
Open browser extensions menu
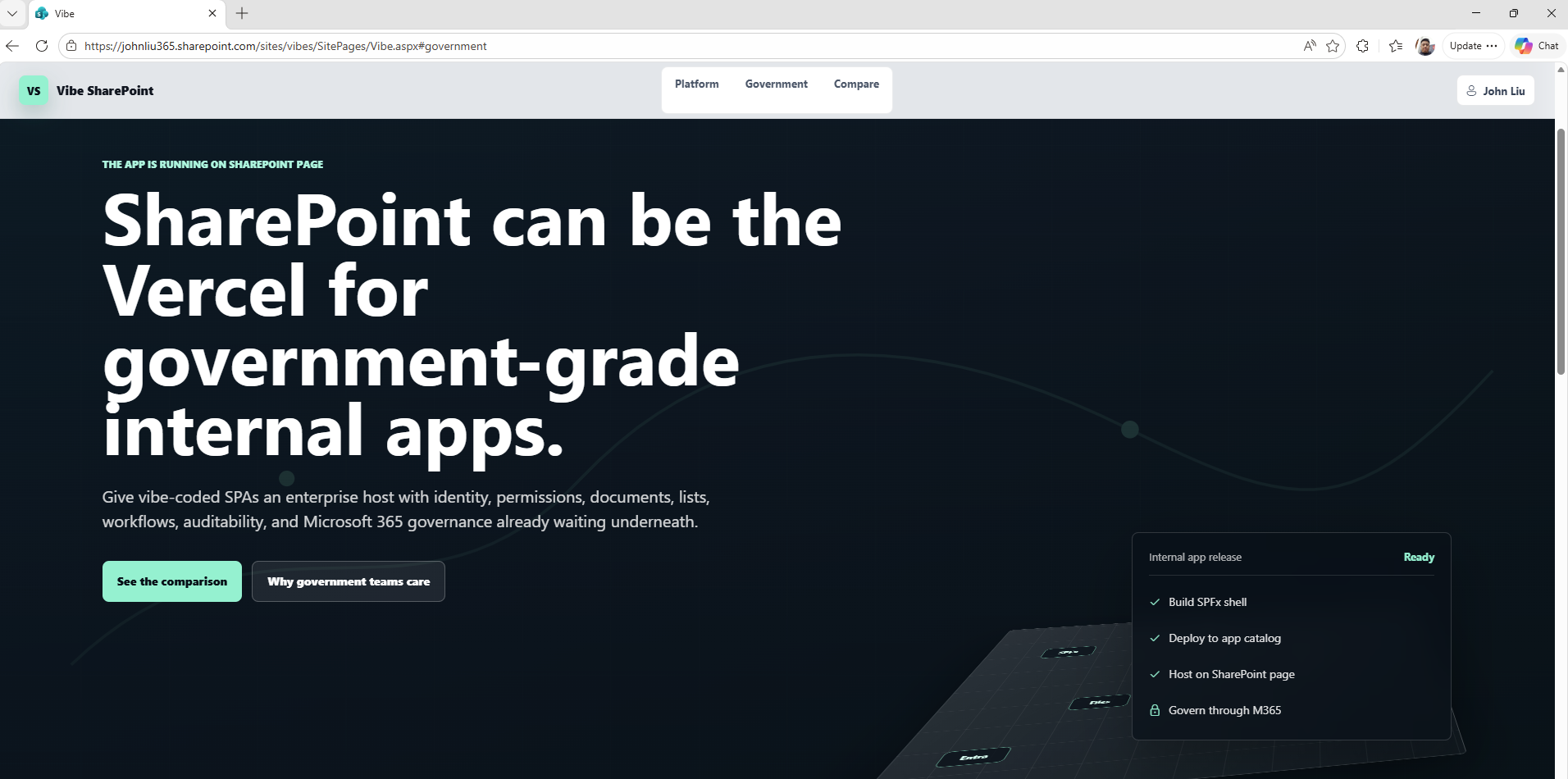point(1362,46)
